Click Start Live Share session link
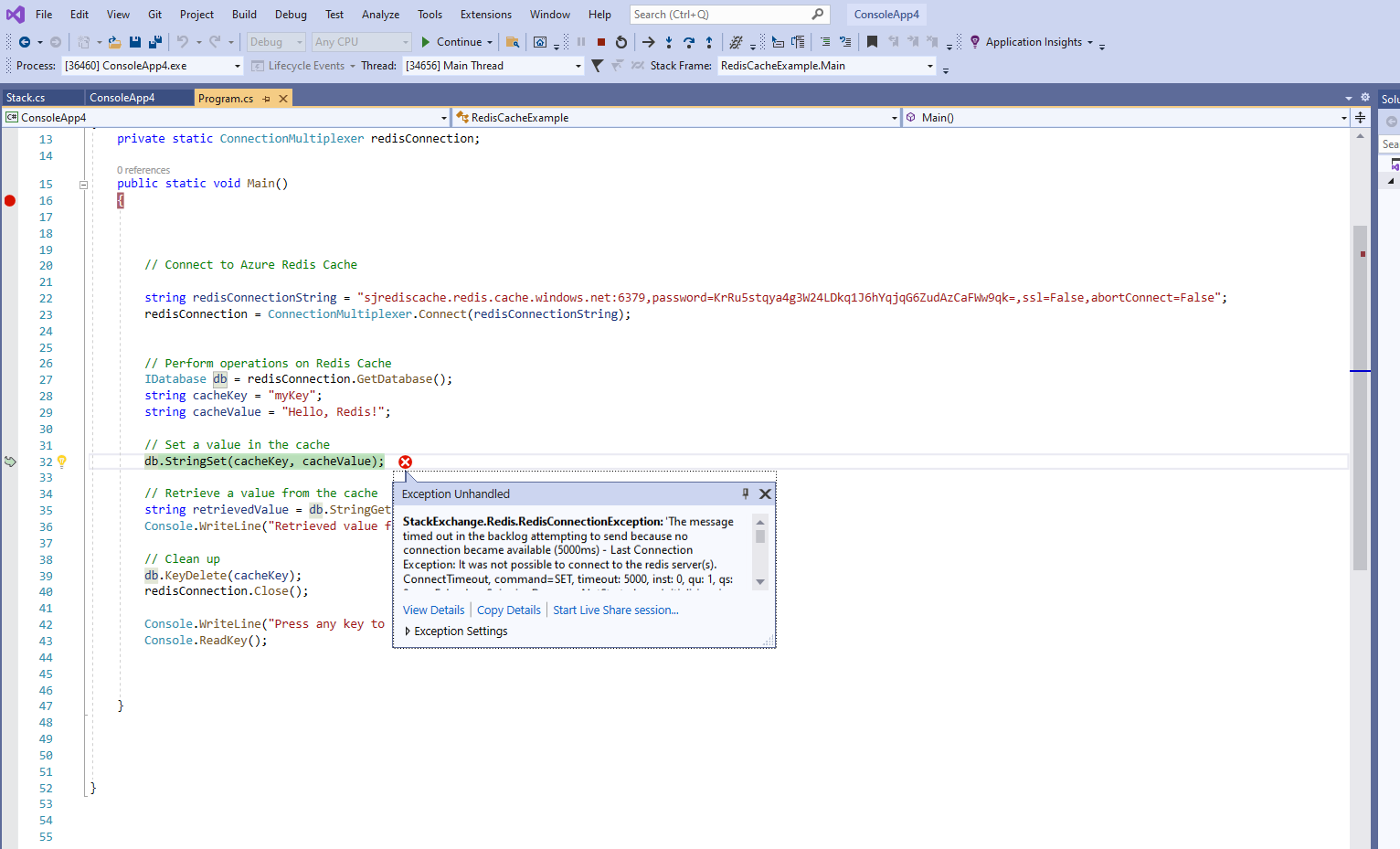1400x849 pixels. pos(616,610)
